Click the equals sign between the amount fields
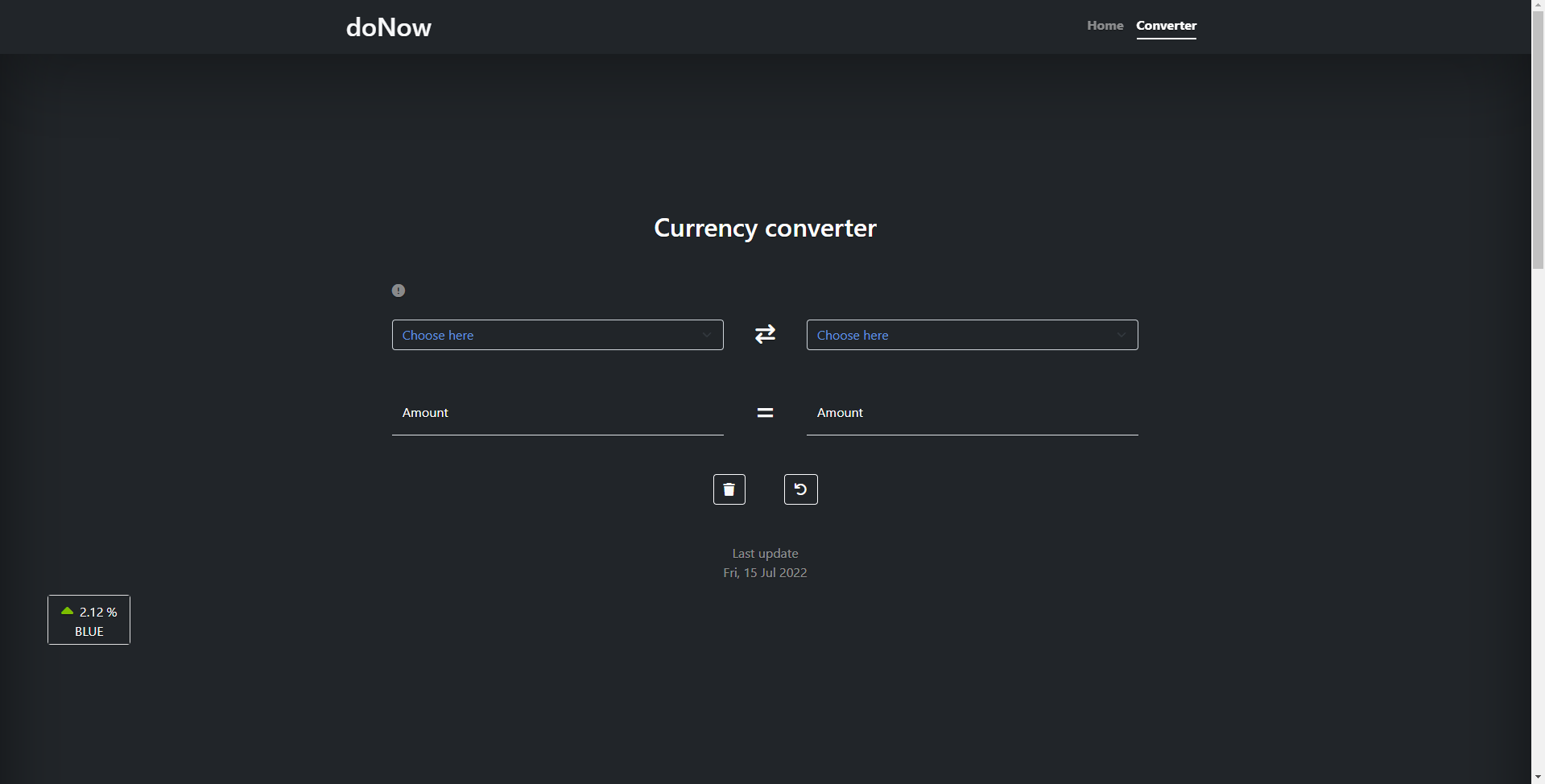Screen dimensions: 1545x784 (x=764, y=412)
